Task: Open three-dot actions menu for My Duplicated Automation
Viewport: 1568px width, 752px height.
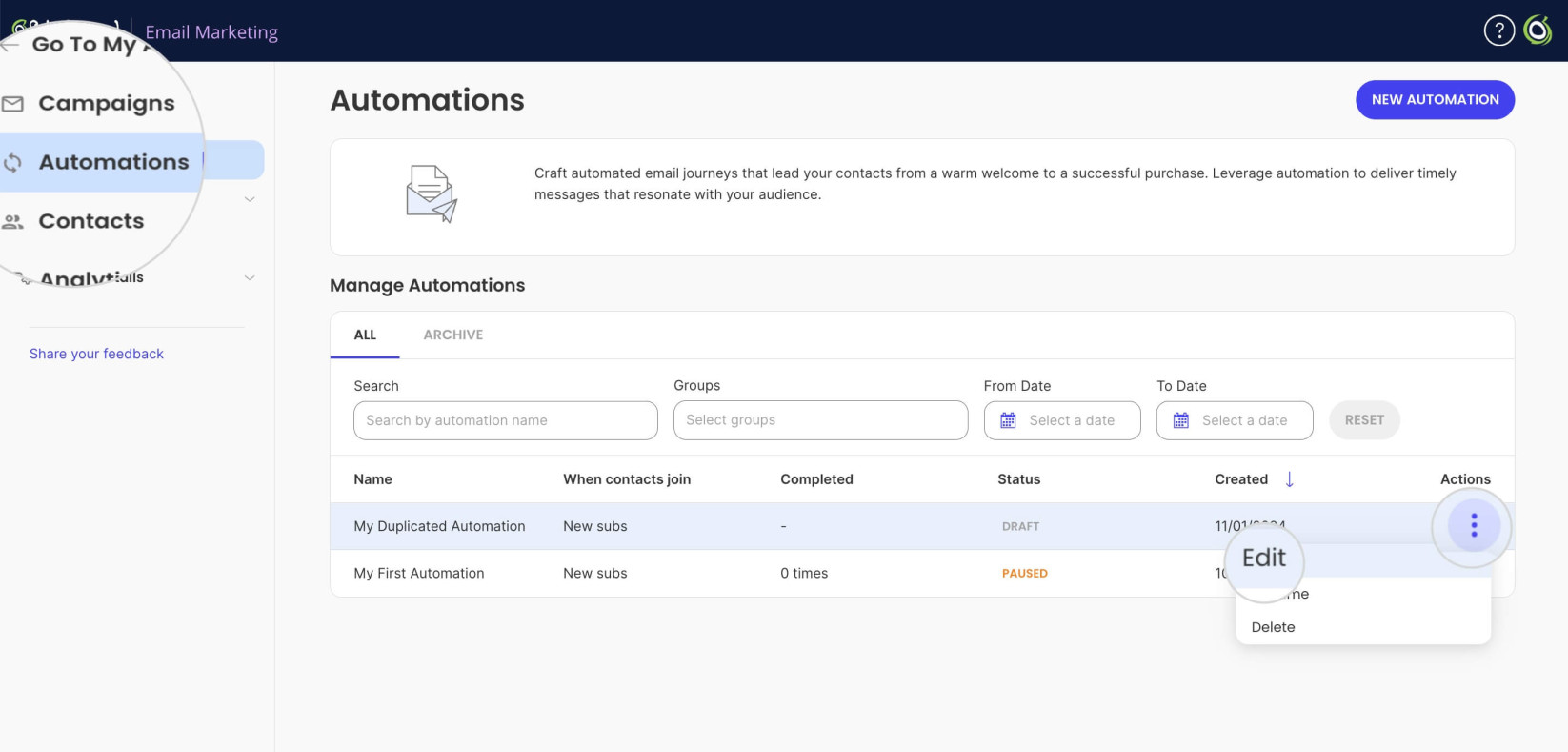Action: [1473, 525]
